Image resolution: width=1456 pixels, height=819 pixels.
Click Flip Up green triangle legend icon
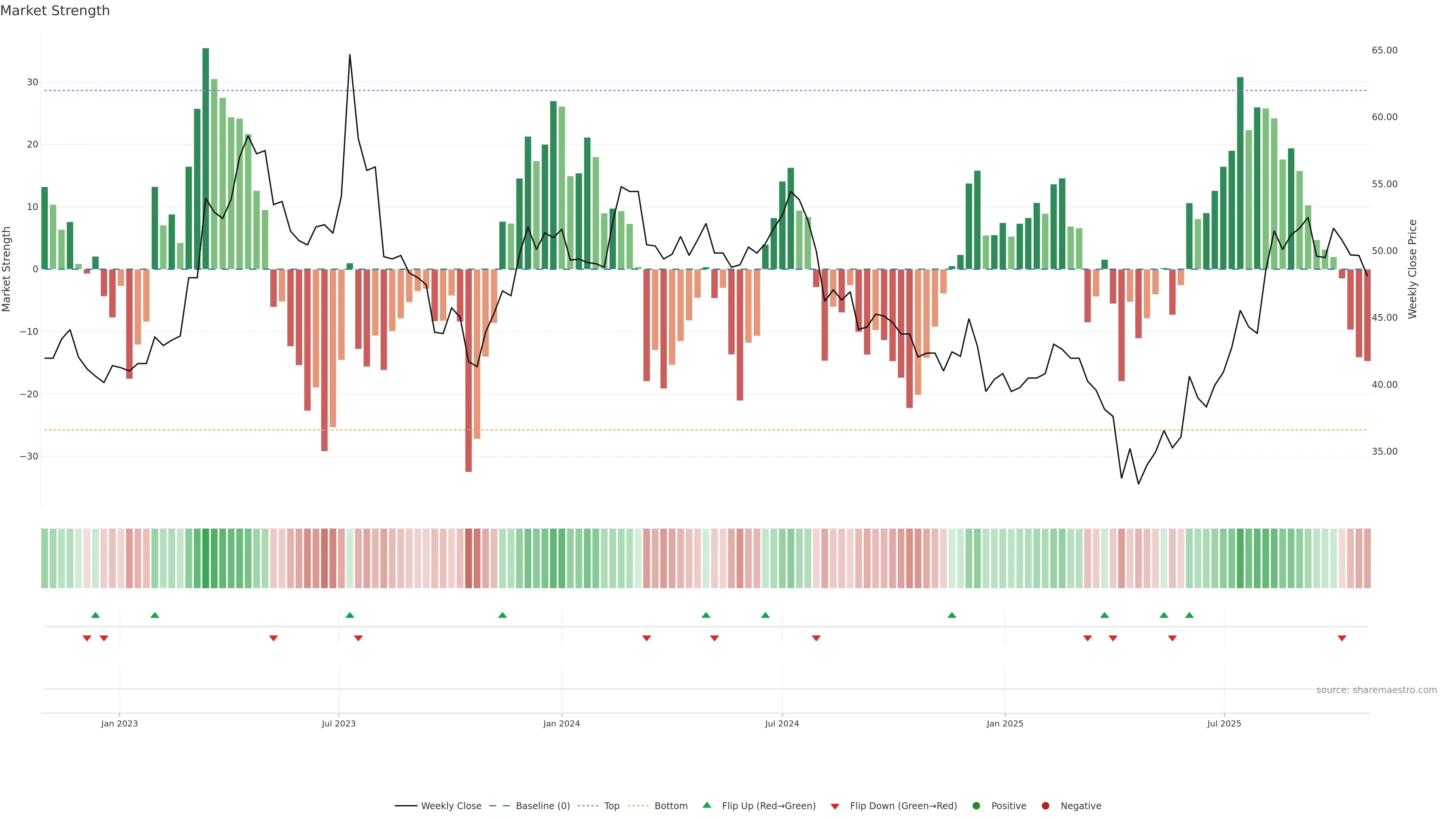tap(706, 805)
